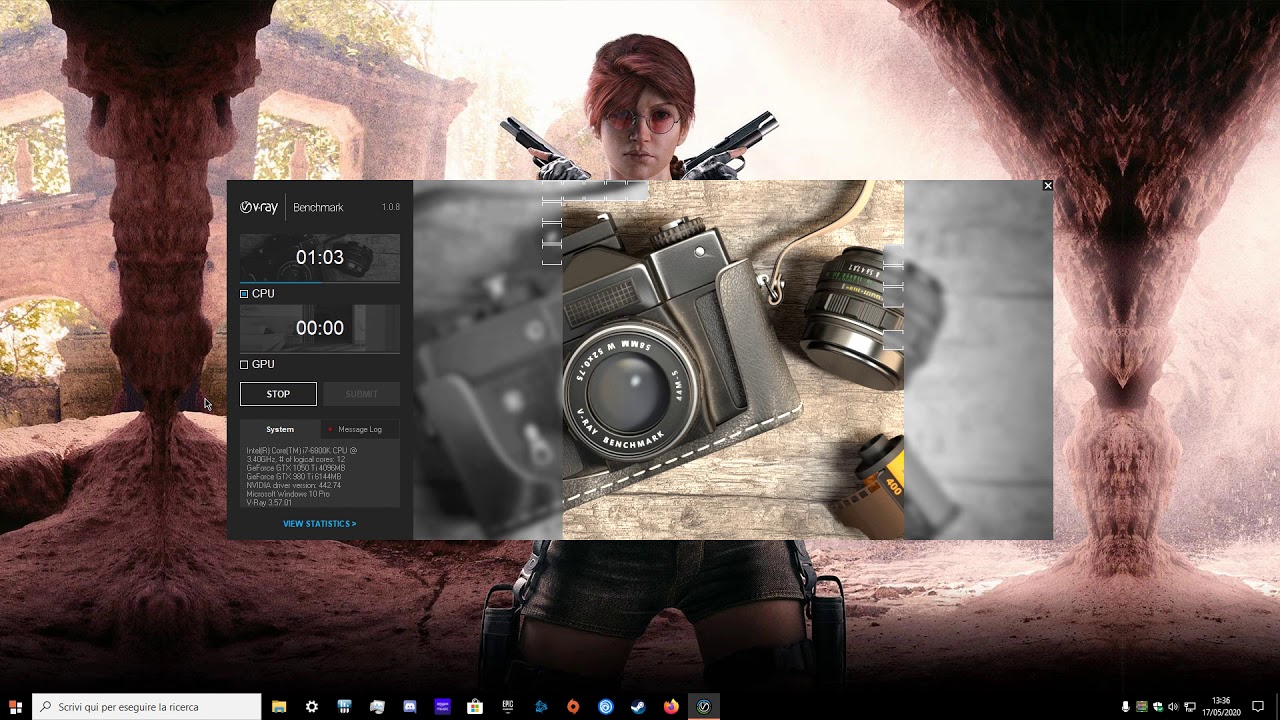The height and width of the screenshot is (720, 1280).
Task: Launch Discord from taskbar
Action: point(409,707)
